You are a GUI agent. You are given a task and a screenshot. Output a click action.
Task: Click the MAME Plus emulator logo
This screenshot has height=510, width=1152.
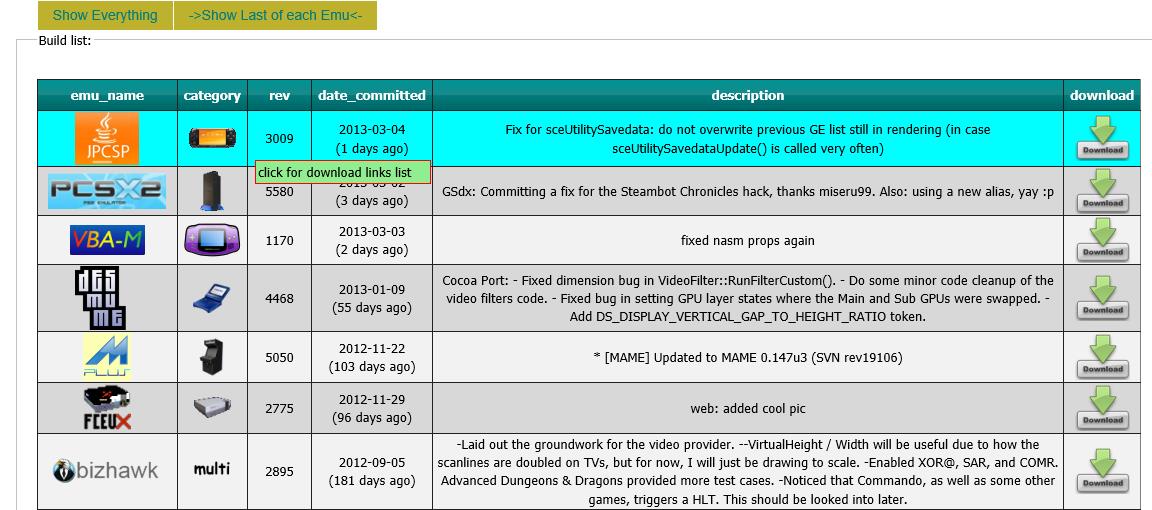tap(107, 356)
